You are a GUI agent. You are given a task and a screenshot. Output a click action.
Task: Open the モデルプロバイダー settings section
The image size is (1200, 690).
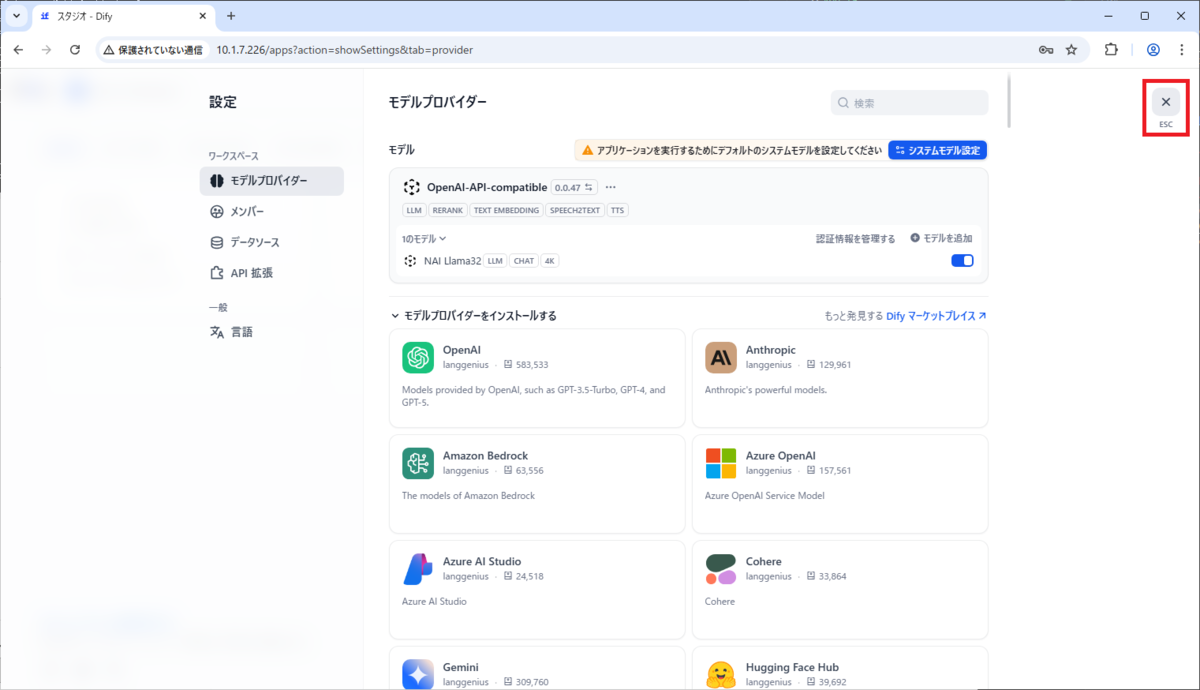[272, 181]
